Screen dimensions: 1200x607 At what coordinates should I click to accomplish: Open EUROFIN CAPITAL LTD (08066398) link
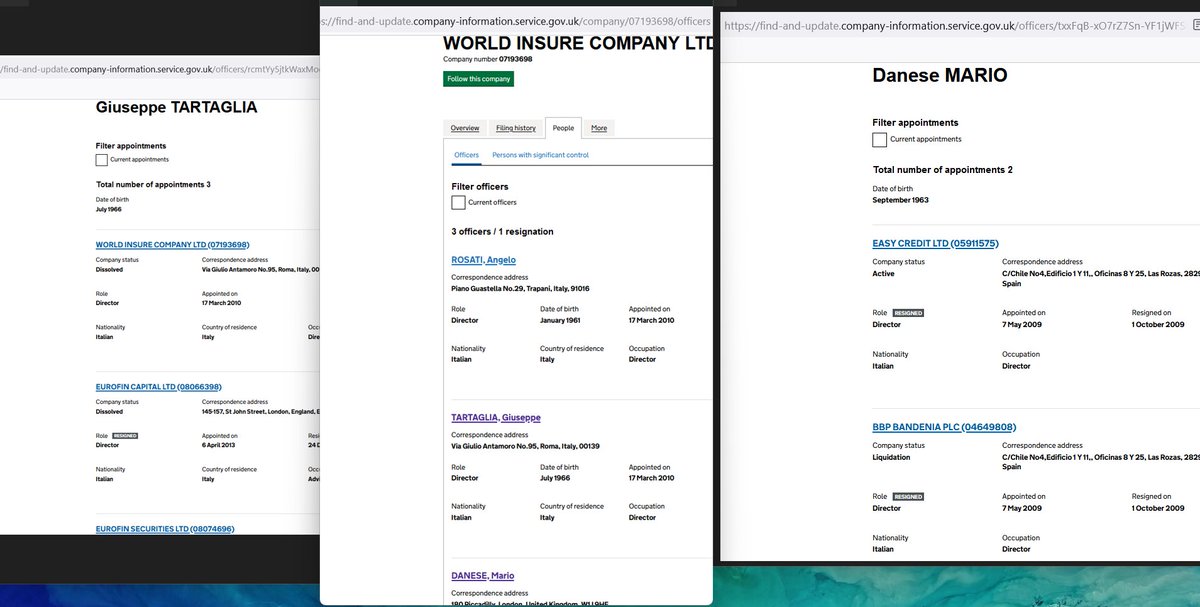pos(158,387)
